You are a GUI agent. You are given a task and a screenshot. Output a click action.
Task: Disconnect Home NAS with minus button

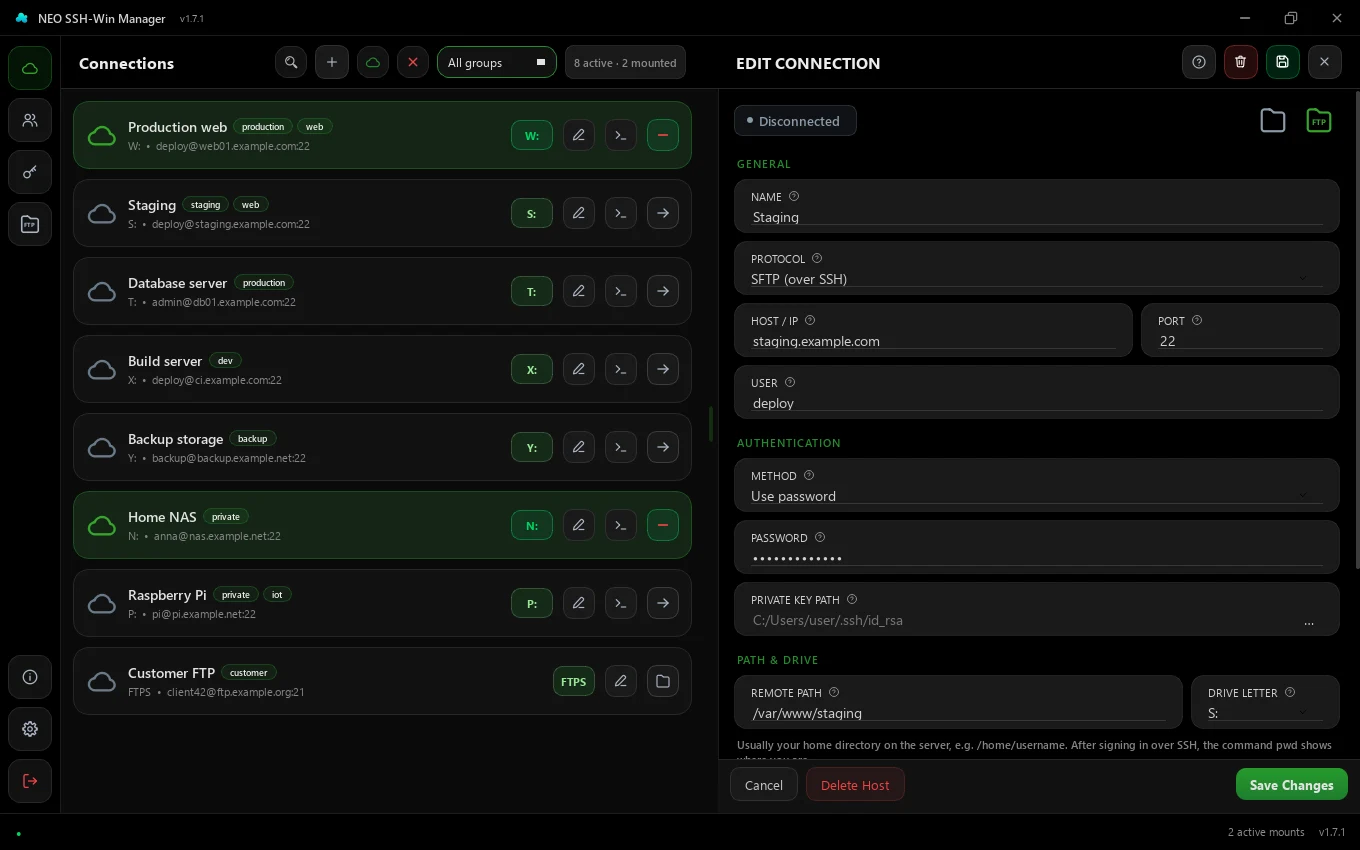tap(663, 525)
